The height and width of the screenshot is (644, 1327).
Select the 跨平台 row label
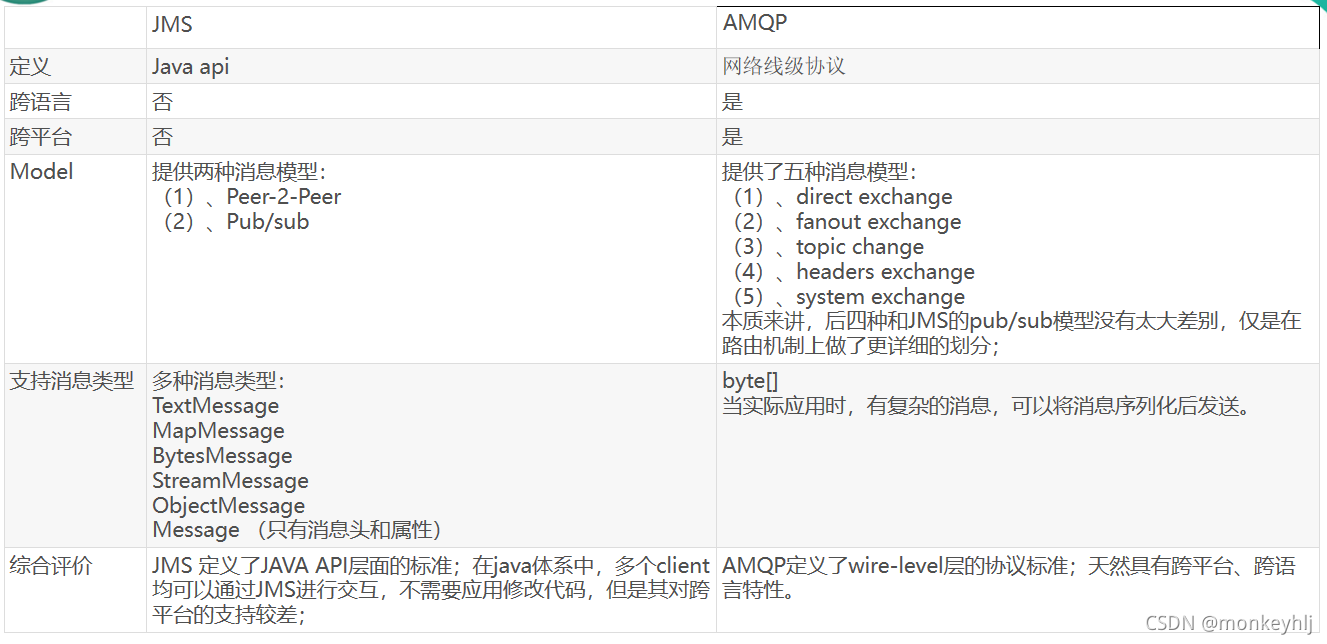[40, 137]
